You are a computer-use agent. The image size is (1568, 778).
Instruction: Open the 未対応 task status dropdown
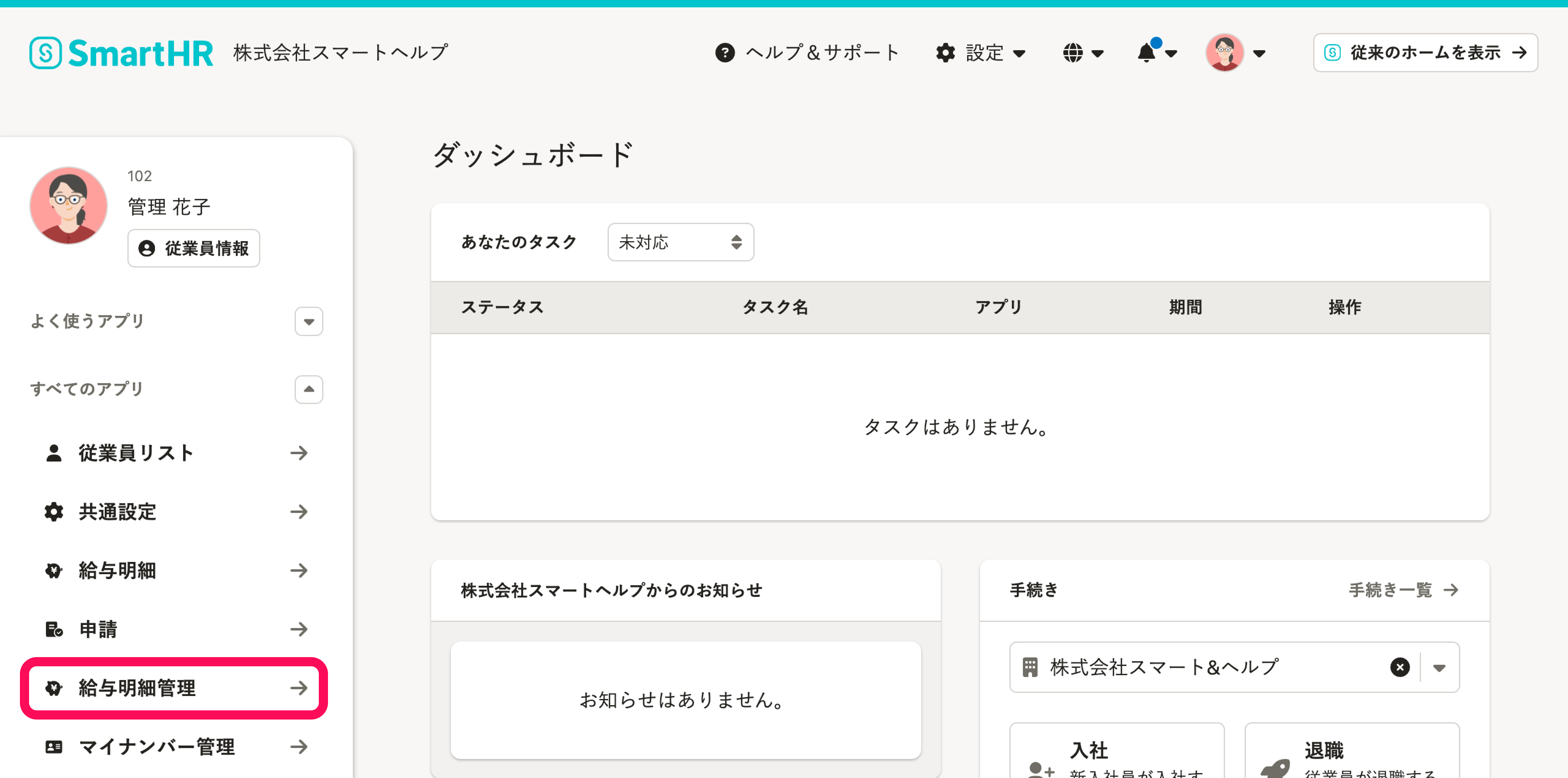[680, 242]
